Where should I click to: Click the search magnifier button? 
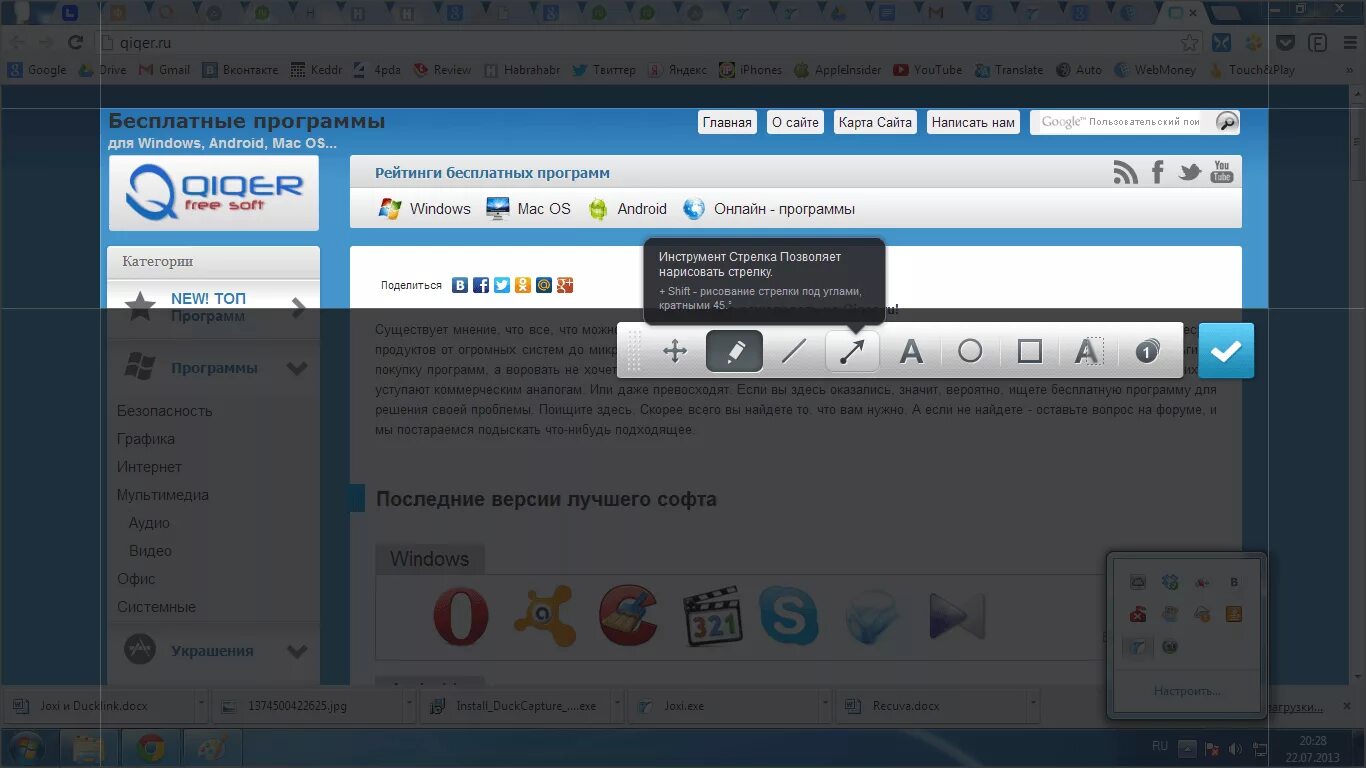click(1227, 122)
